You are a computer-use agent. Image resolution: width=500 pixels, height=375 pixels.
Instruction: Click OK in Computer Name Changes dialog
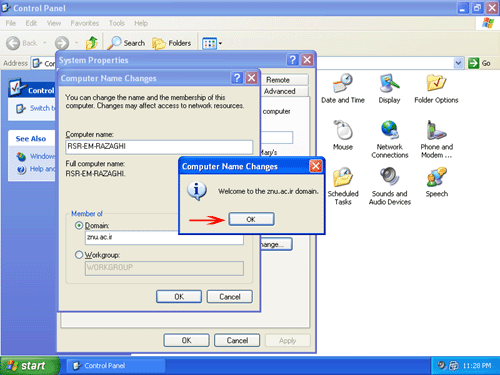point(179,296)
